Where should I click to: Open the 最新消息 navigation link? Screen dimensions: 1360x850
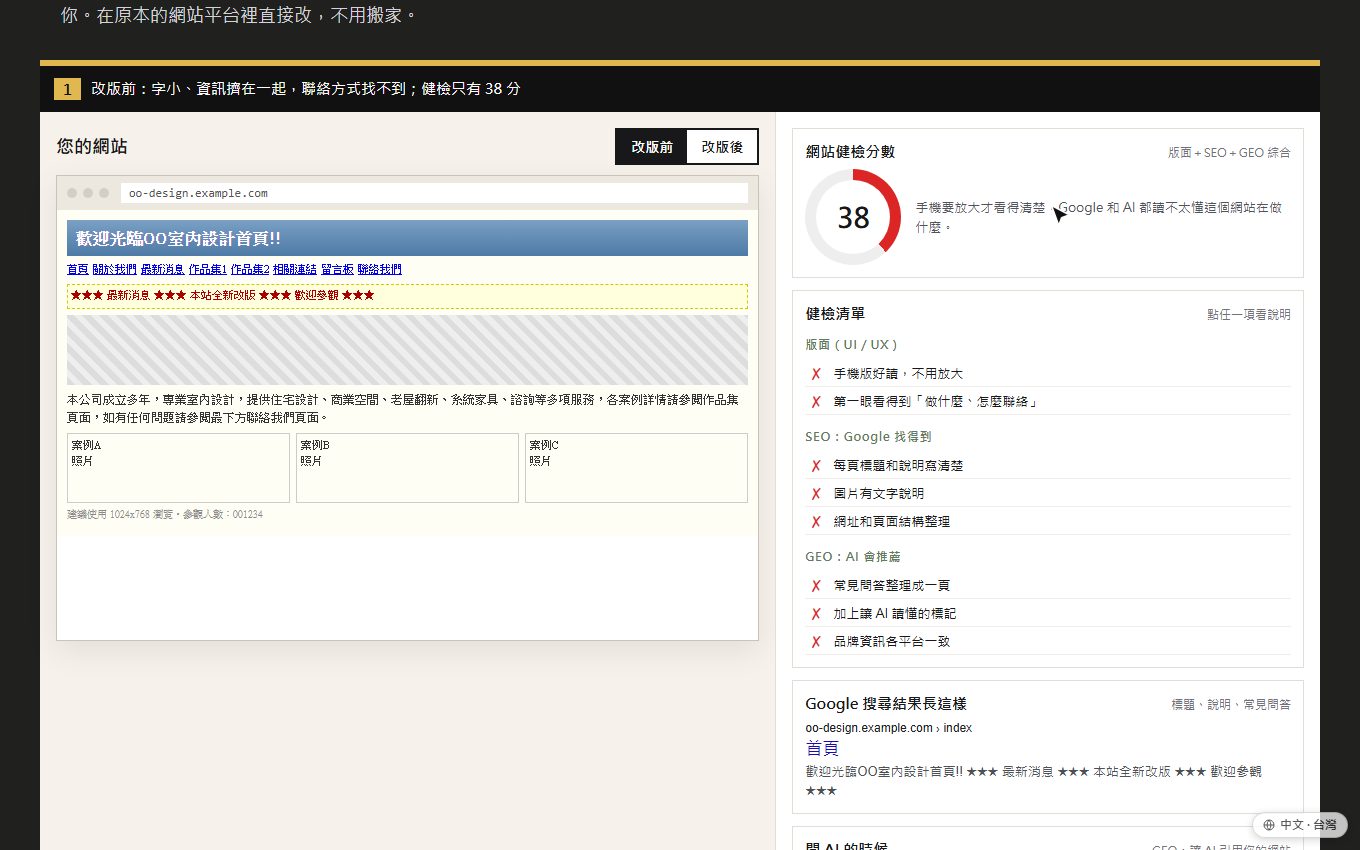[162, 269]
